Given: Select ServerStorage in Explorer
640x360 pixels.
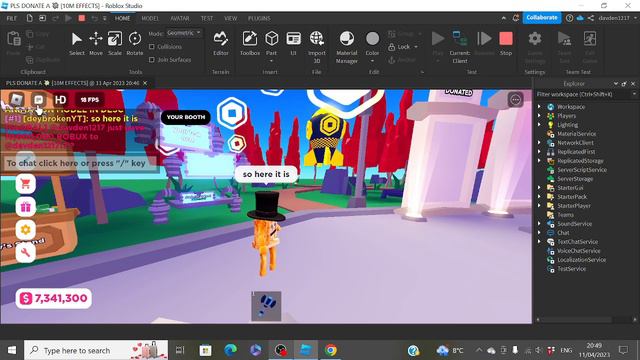Looking at the screenshot, I should [575, 179].
